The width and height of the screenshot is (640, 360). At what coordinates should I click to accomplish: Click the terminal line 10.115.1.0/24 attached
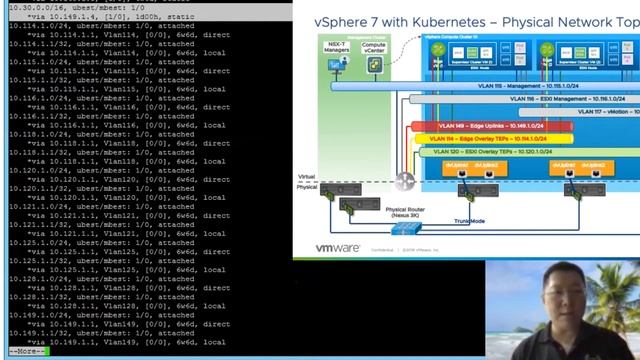click(x=102, y=62)
